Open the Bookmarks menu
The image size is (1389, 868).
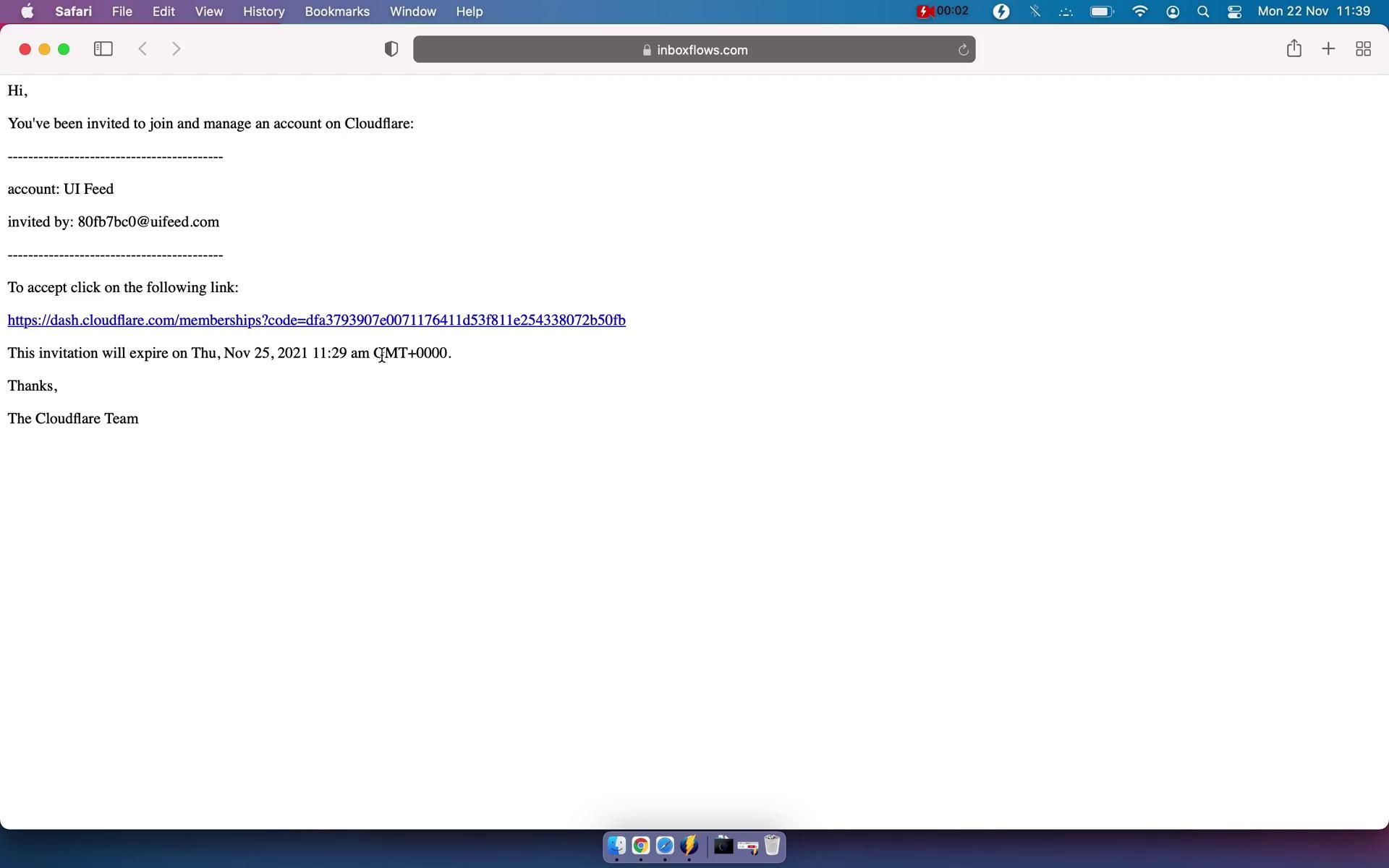(337, 12)
